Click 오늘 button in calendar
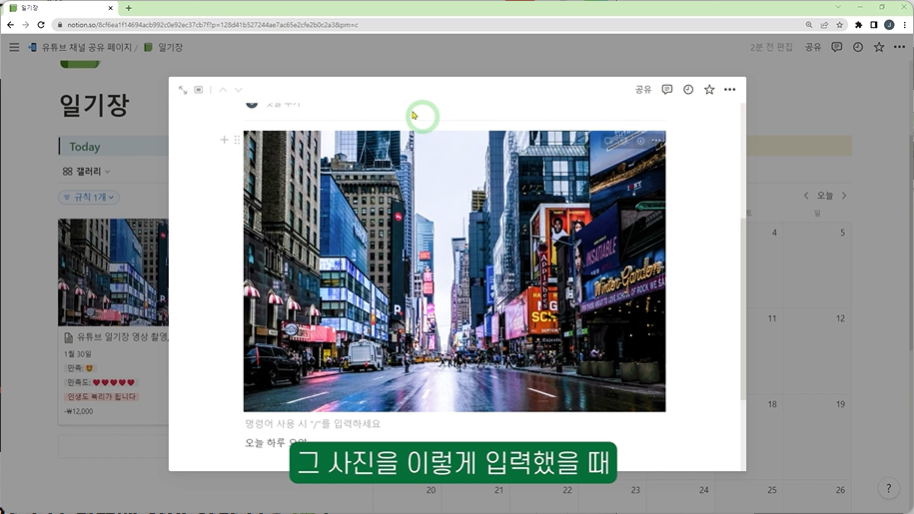Viewport: 914px width, 514px height. click(825, 196)
